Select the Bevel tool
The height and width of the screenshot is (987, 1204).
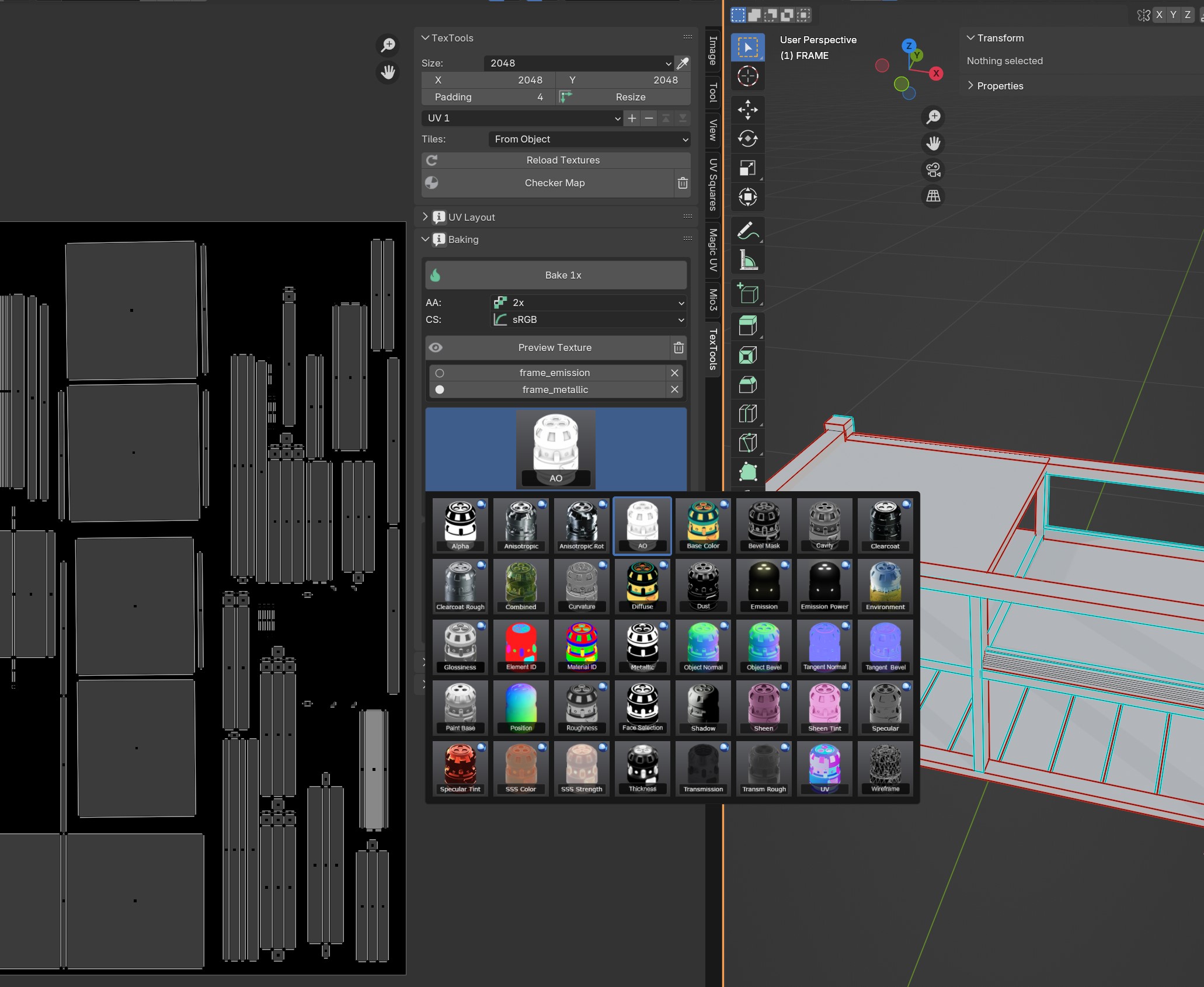tap(748, 384)
